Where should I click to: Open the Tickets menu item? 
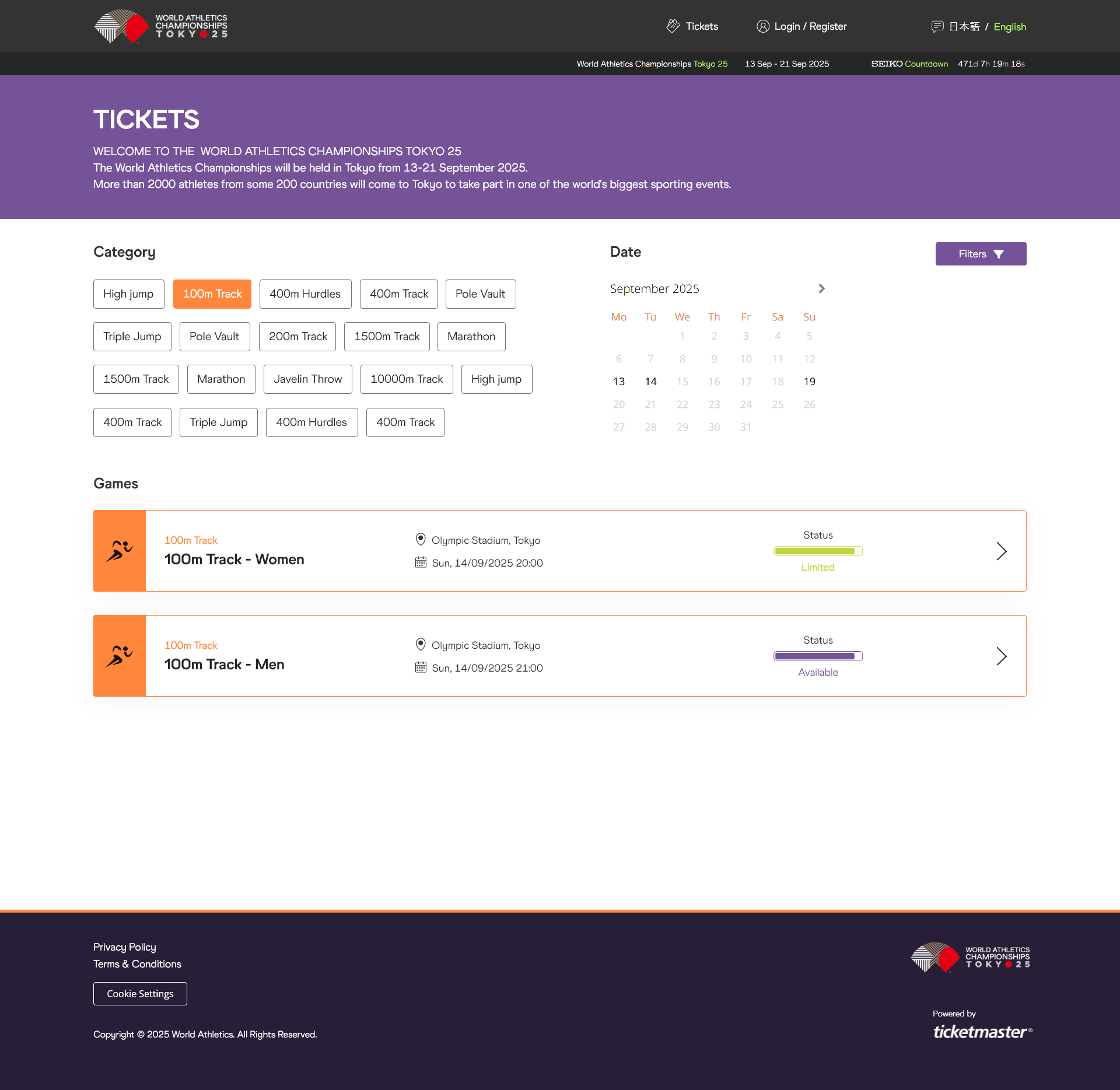(x=702, y=26)
